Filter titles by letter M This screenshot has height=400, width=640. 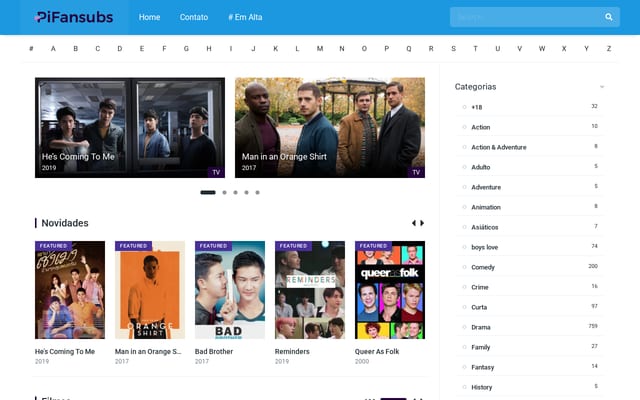320,49
